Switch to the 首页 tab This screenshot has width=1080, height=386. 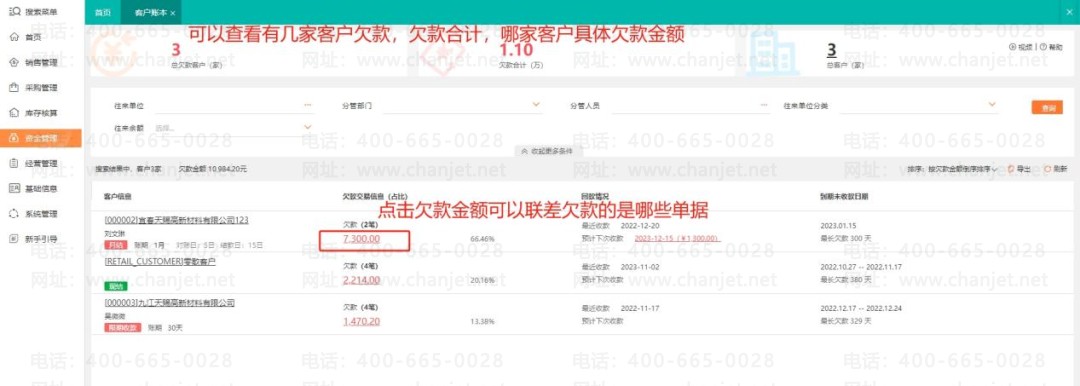pyautogui.click(x=102, y=12)
